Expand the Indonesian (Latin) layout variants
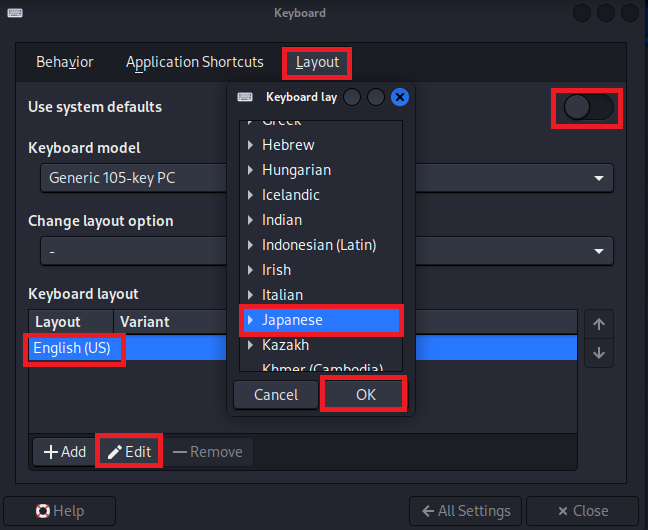This screenshot has width=648, height=530. point(250,245)
